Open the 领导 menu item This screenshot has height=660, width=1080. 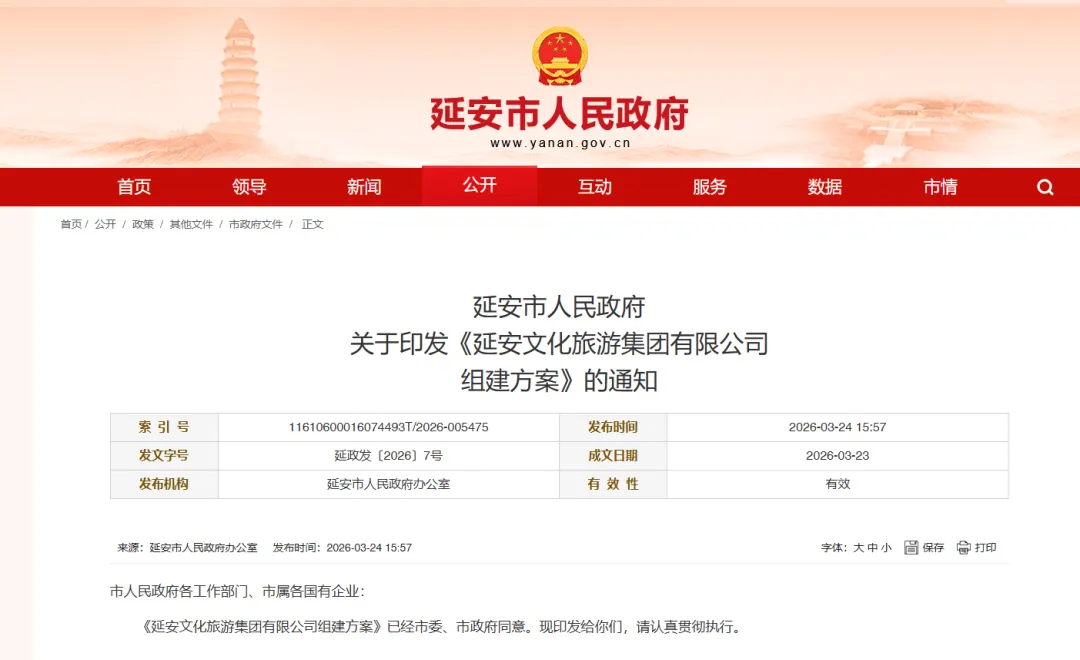tap(247, 187)
